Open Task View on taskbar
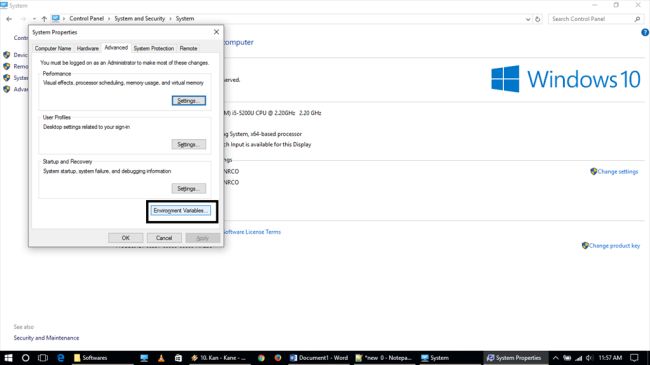The image size is (650, 365). coord(43,358)
